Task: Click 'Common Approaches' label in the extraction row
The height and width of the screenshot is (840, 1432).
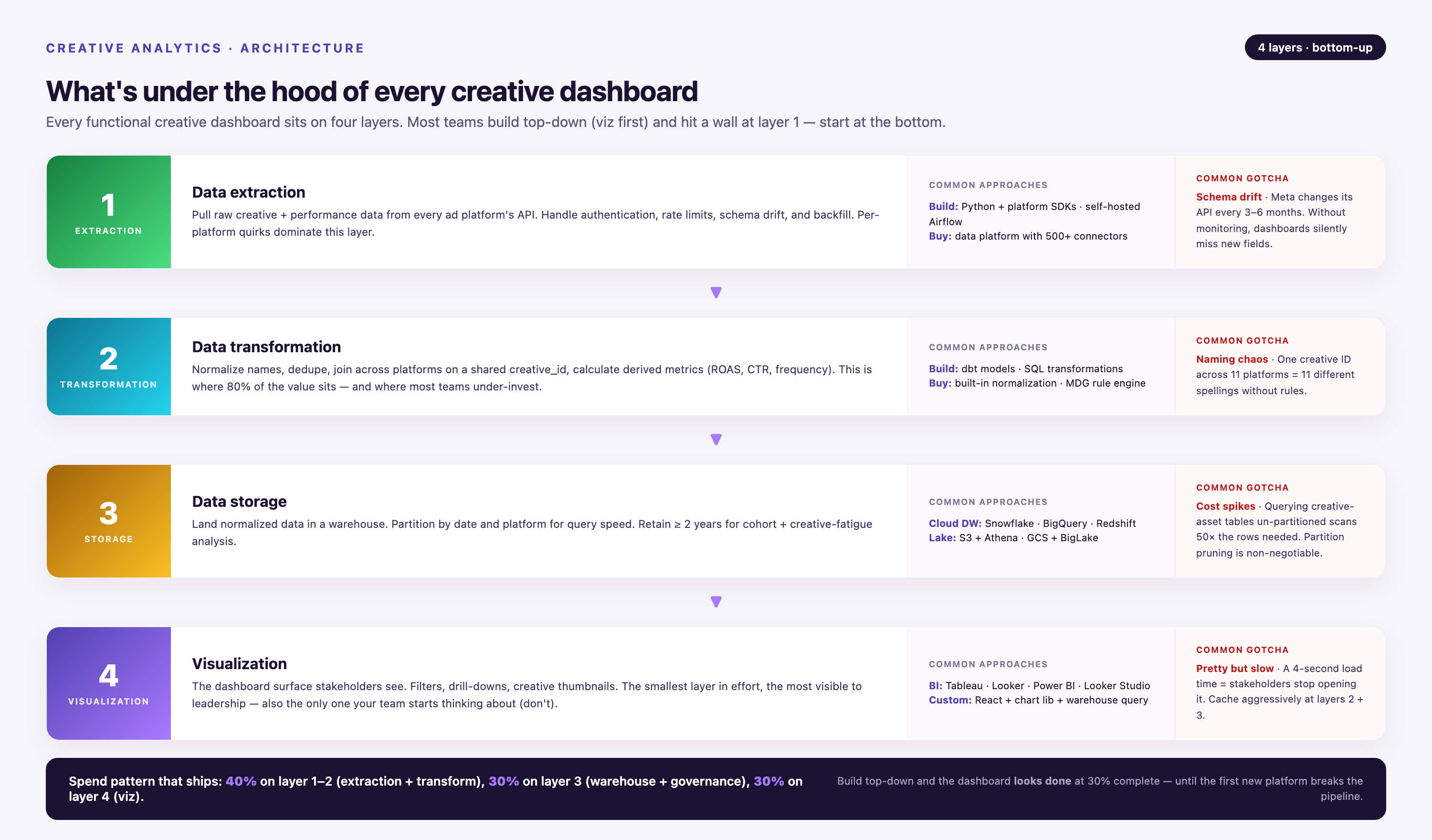Action: [988, 185]
